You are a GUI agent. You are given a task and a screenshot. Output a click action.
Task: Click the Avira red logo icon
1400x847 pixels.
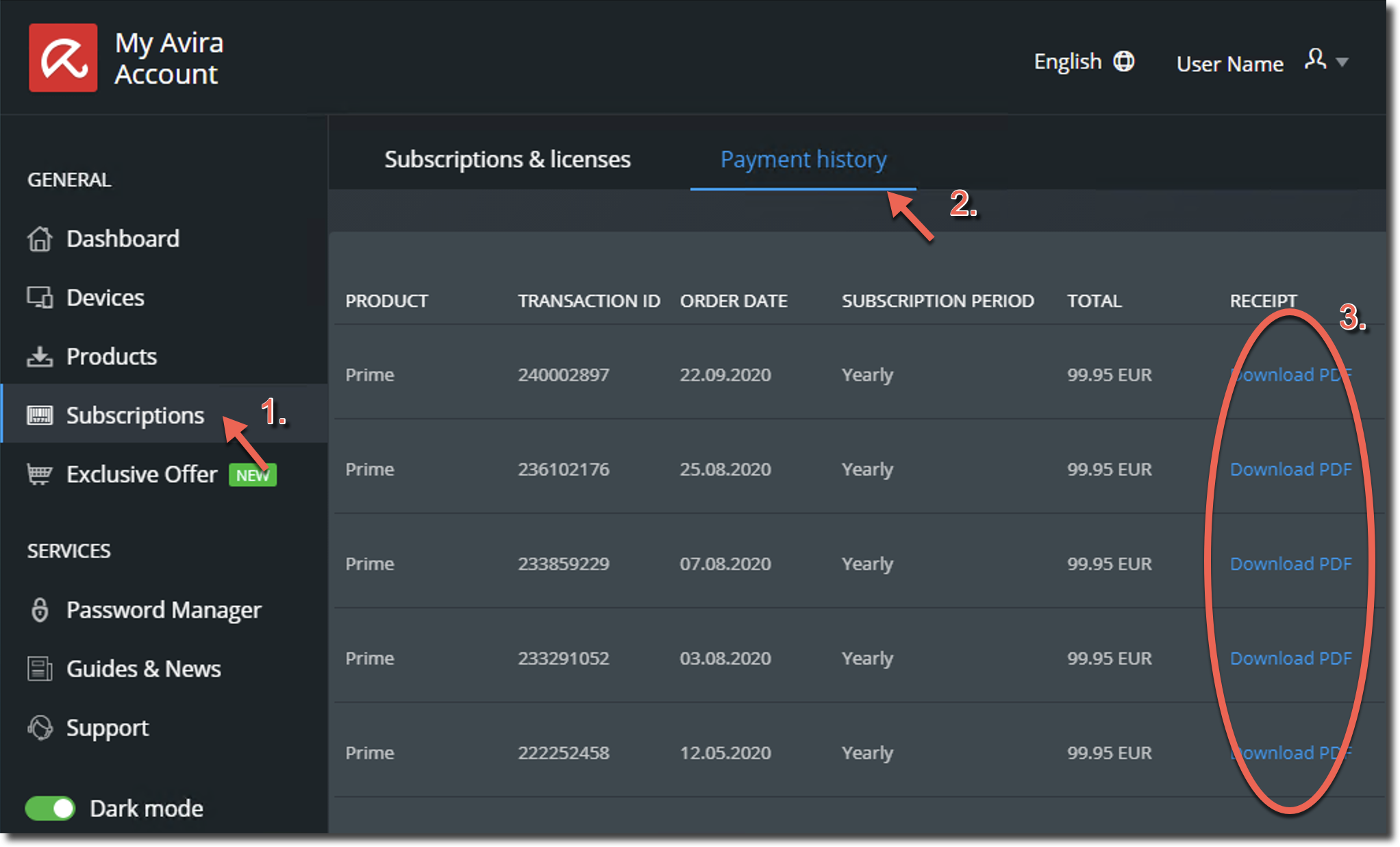63,58
